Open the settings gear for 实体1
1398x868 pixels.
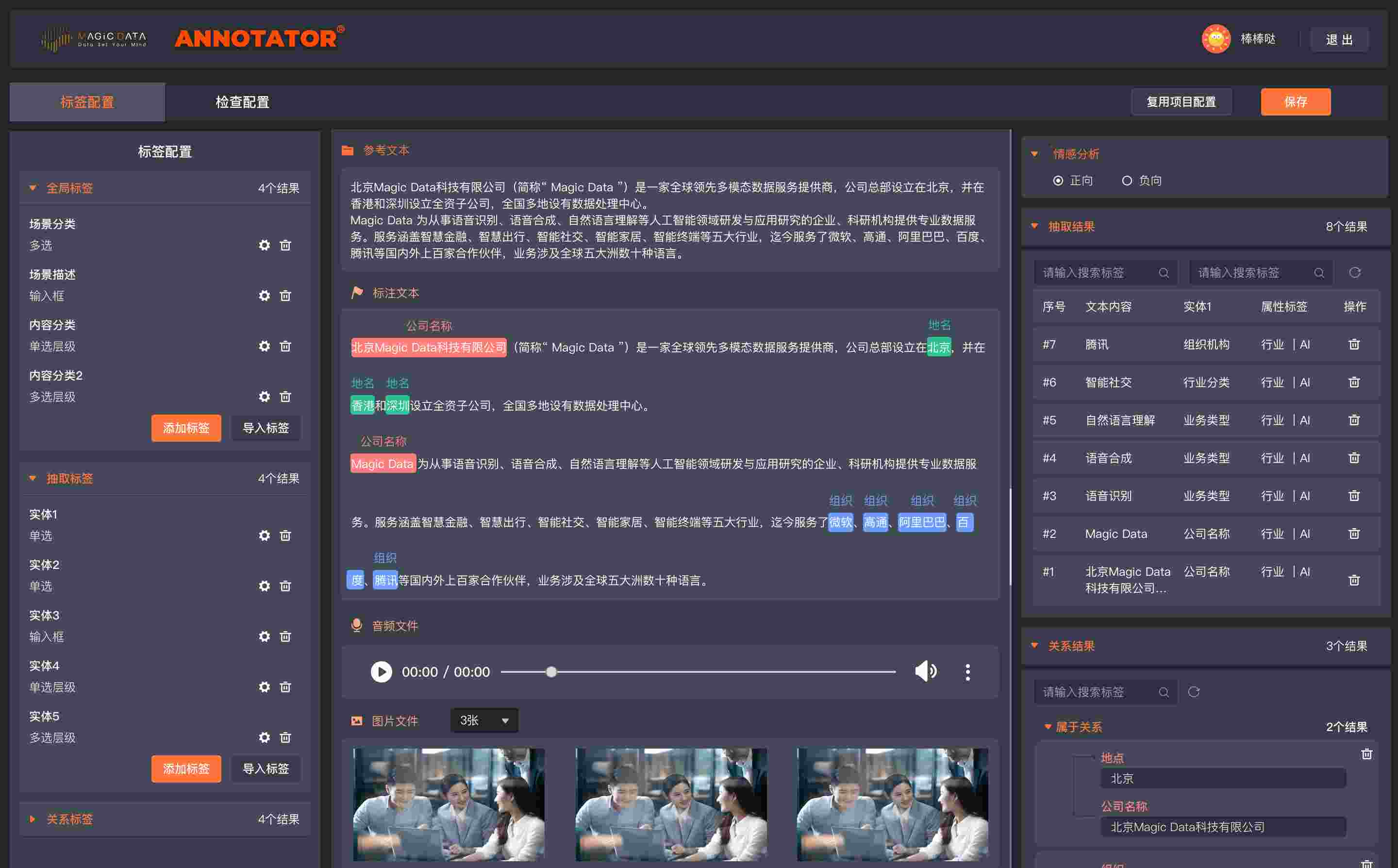pyautogui.click(x=265, y=535)
